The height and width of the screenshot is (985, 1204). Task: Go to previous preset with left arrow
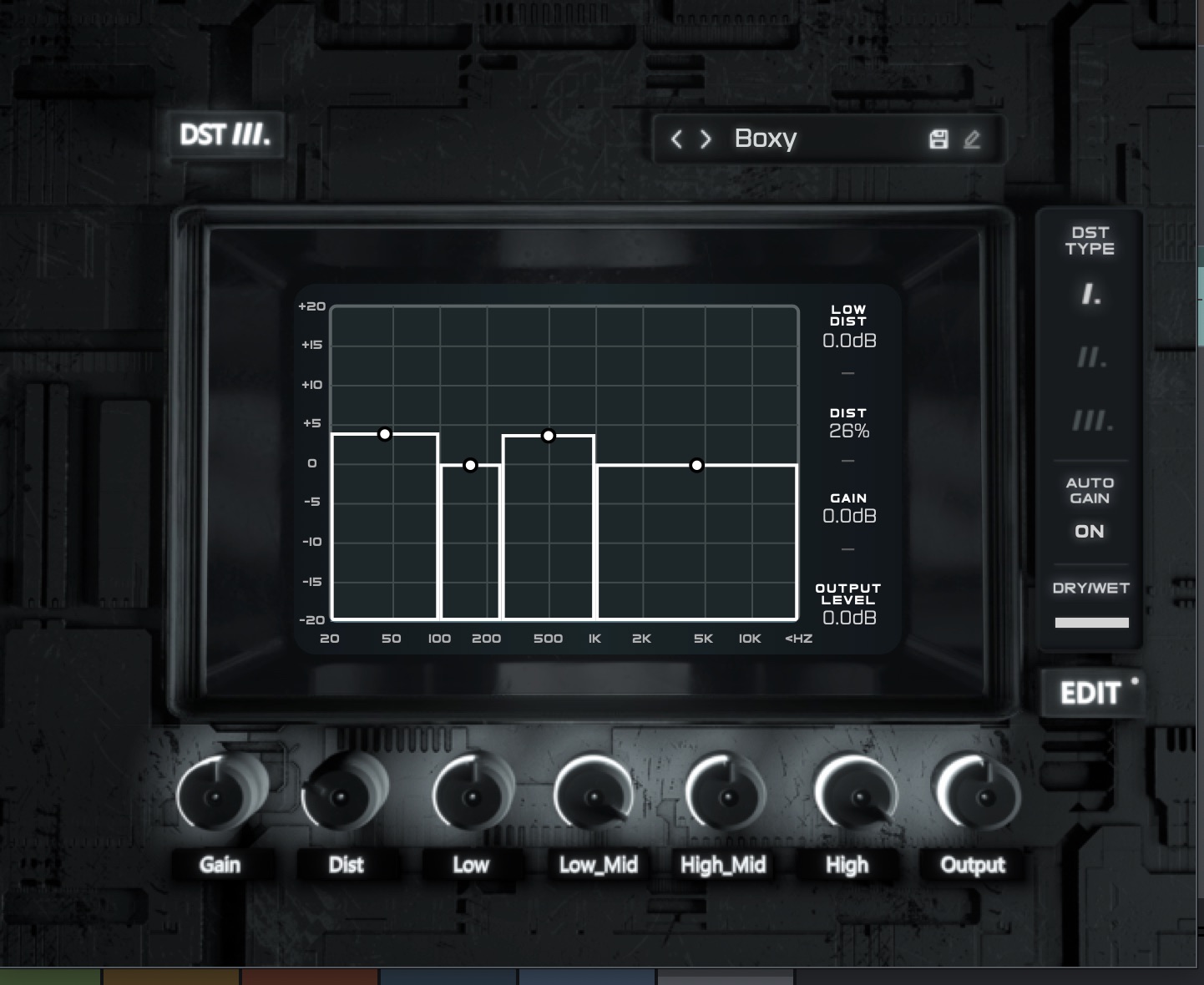tap(676, 139)
